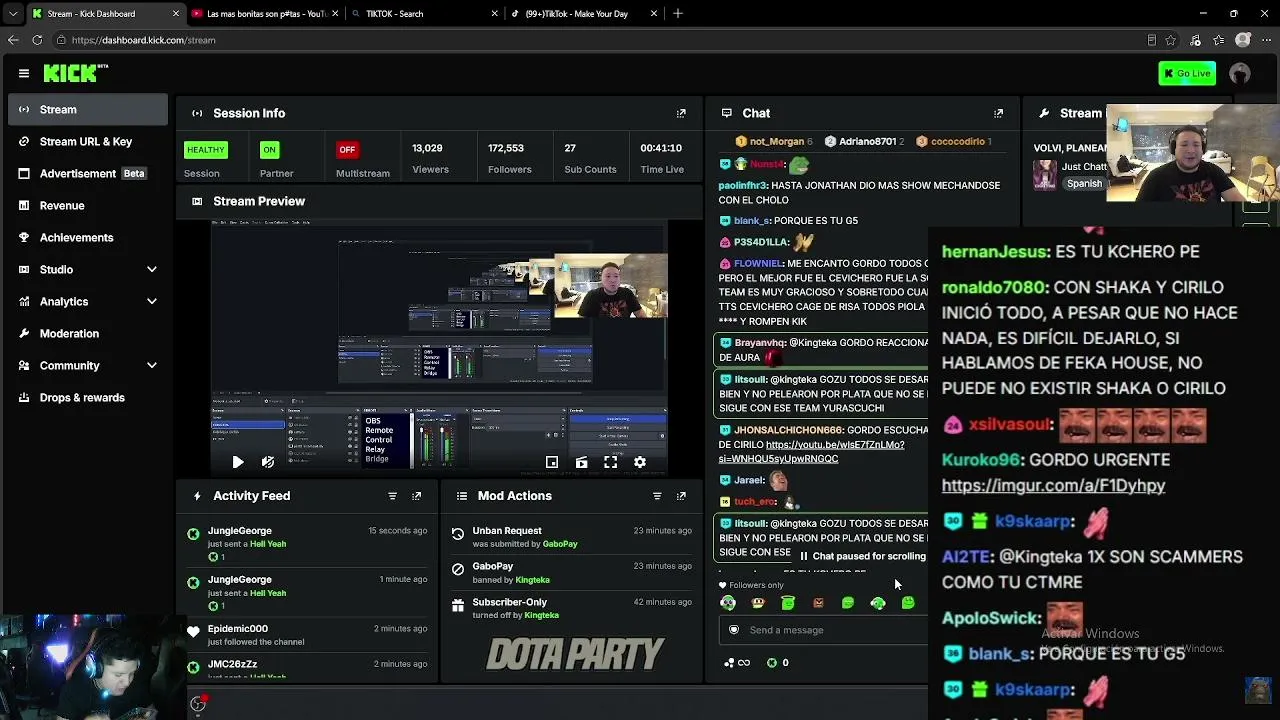Open Kingteka link in GaboPay ban entry
This screenshot has width=1280, height=720.
tap(533, 580)
